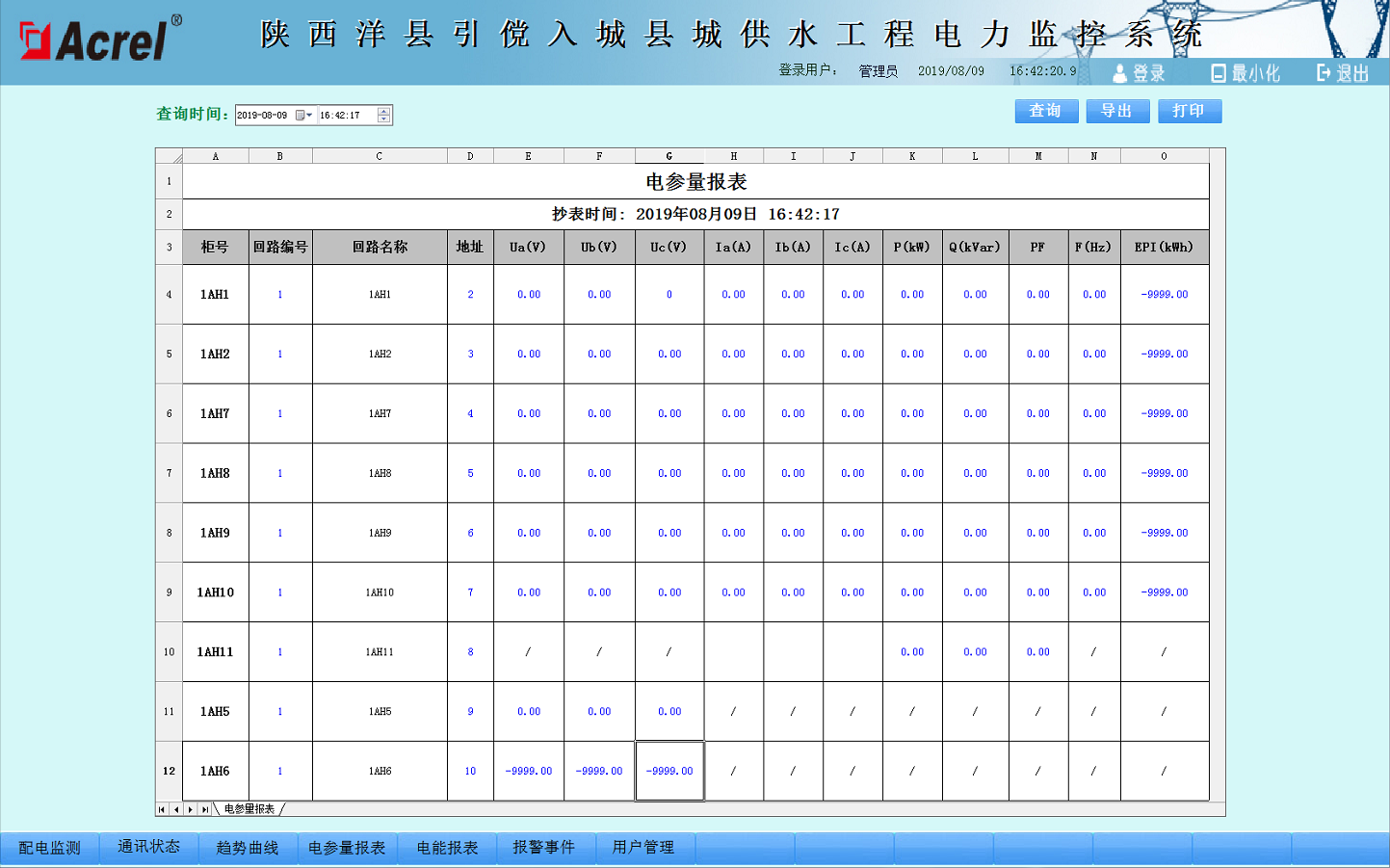Open the query date calendar dropdown
This screenshot has height=868, width=1390.
point(304,116)
